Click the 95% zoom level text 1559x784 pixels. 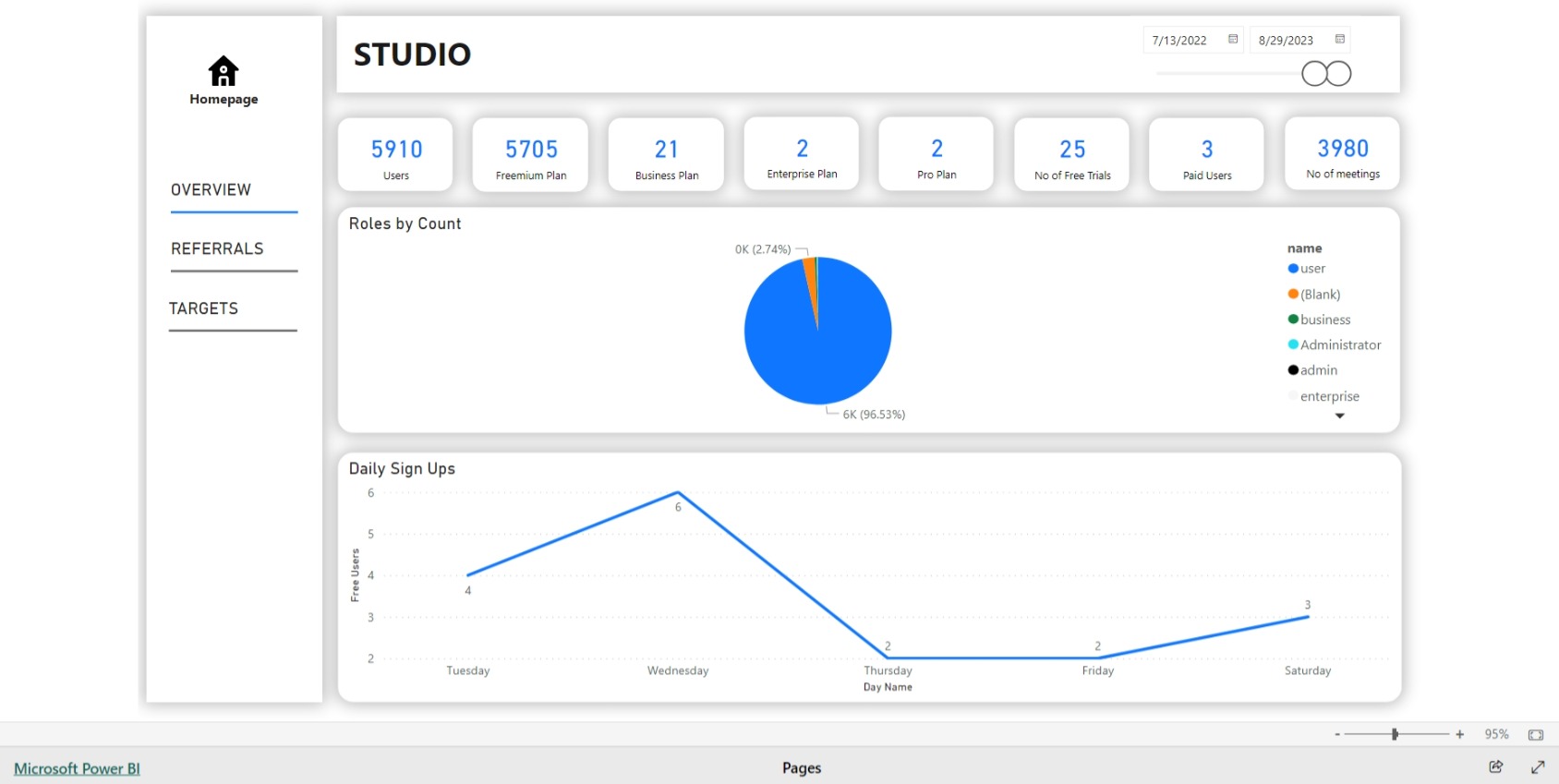point(1496,734)
